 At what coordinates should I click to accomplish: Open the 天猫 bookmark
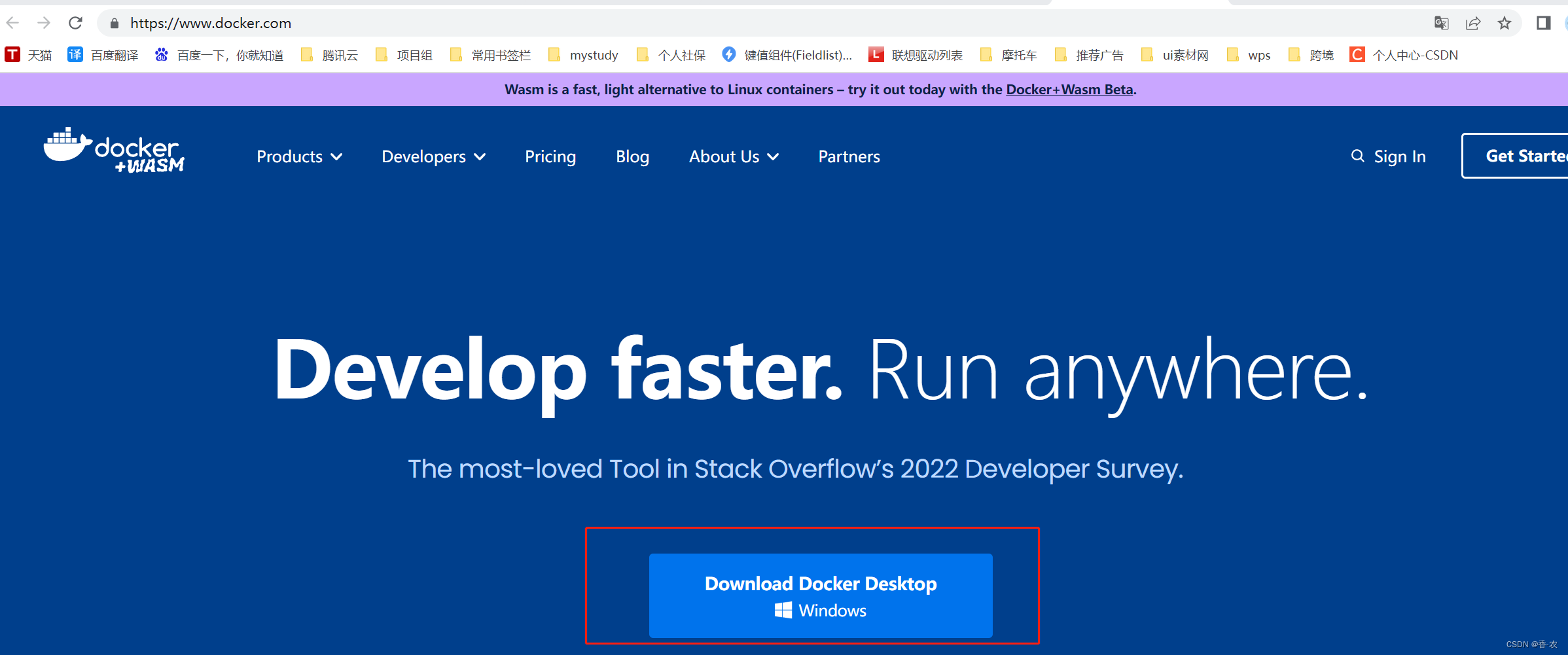click(29, 55)
